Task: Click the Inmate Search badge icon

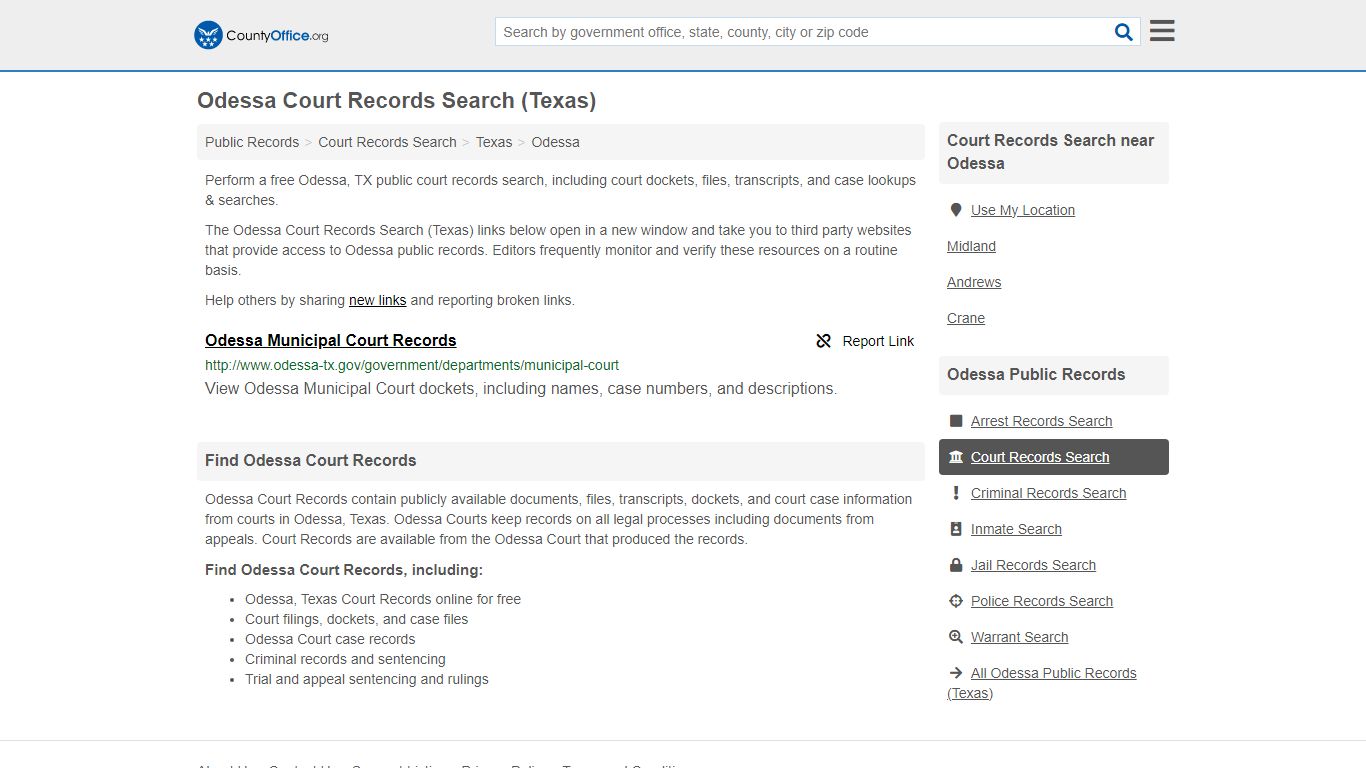Action: point(956,529)
